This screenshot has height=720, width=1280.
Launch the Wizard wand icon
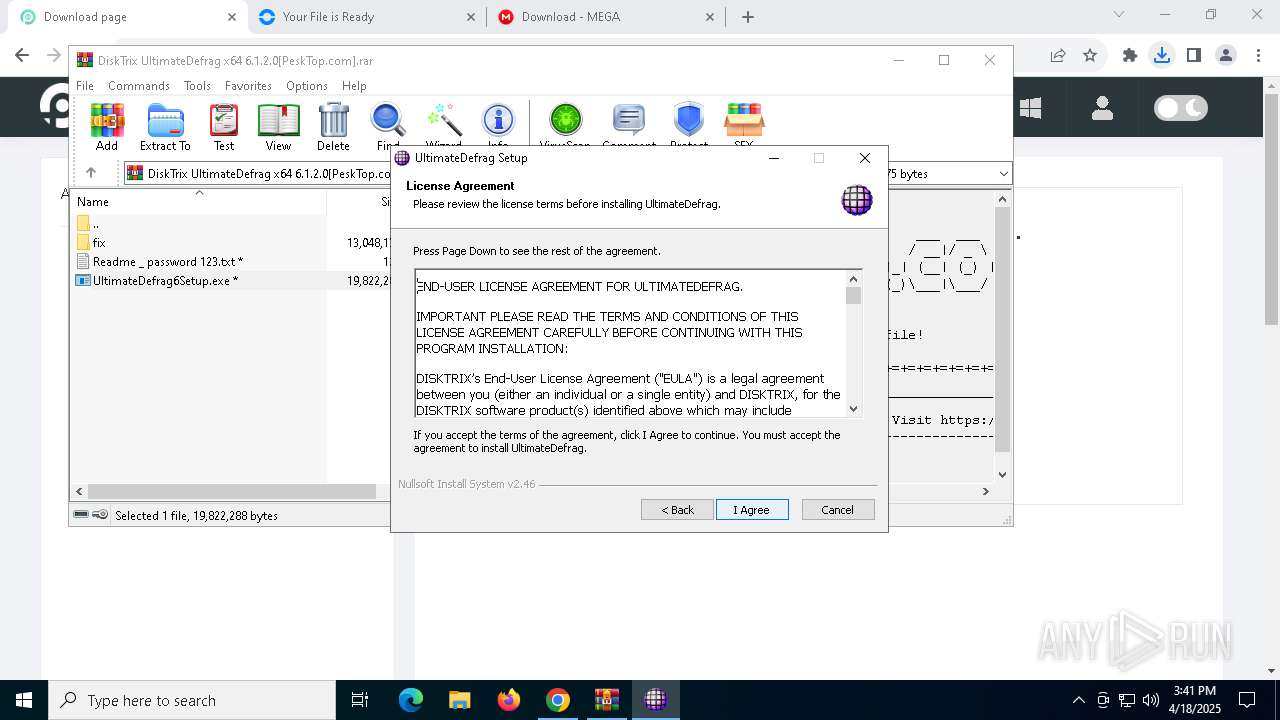tap(443, 127)
